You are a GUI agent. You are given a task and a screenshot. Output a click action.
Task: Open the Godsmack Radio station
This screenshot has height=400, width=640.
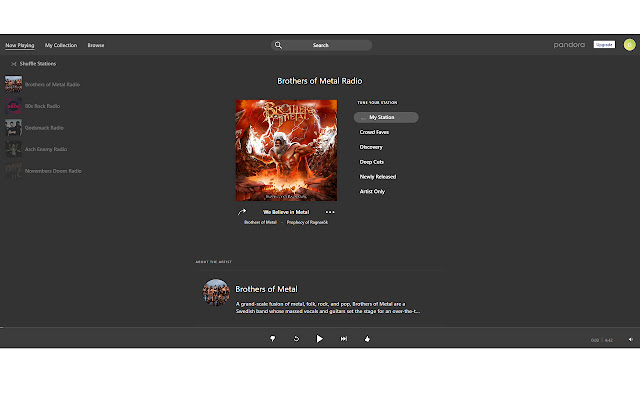[x=44, y=128]
